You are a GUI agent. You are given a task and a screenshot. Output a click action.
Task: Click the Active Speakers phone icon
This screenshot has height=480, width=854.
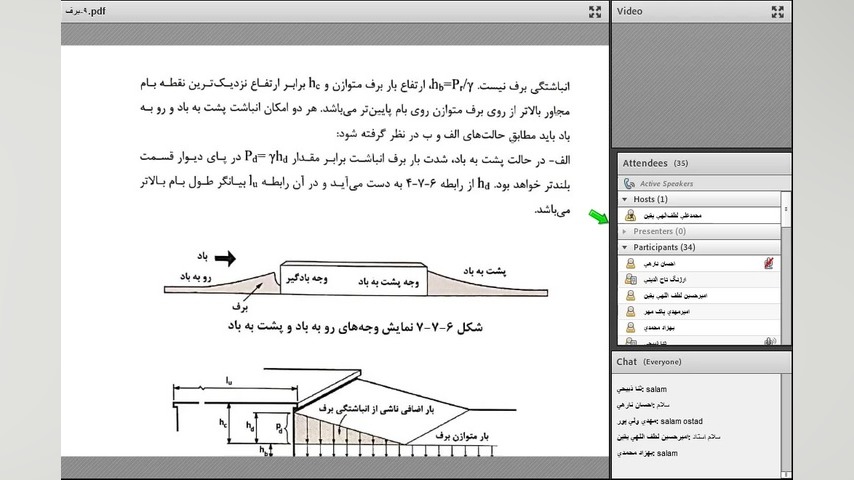pyautogui.click(x=629, y=184)
